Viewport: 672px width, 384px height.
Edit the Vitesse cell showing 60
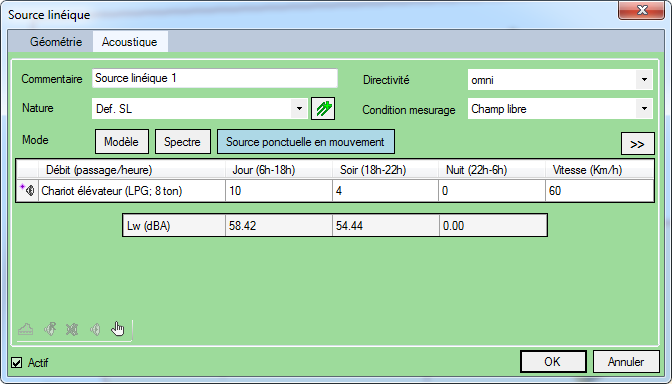(x=600, y=191)
